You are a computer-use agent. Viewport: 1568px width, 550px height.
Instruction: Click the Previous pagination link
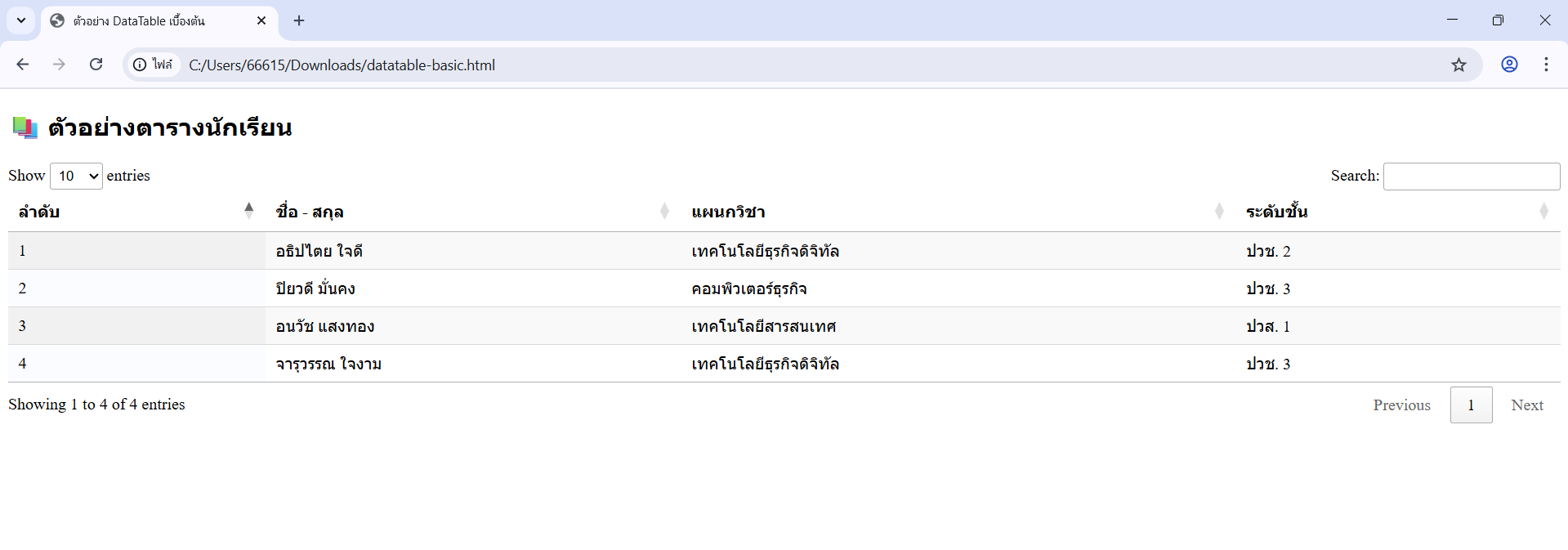[x=1401, y=405]
